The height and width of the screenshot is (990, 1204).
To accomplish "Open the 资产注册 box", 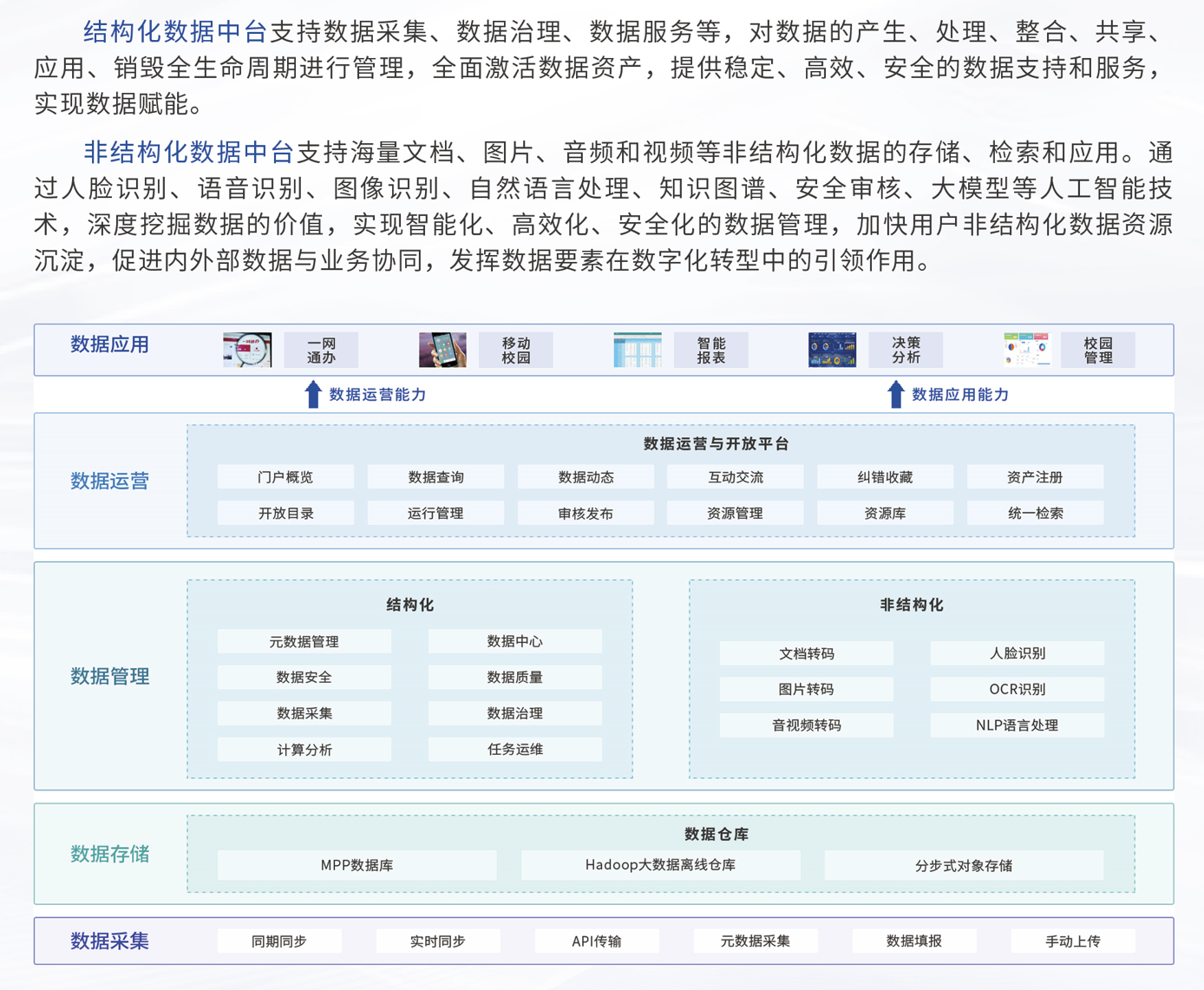I will click(1035, 477).
